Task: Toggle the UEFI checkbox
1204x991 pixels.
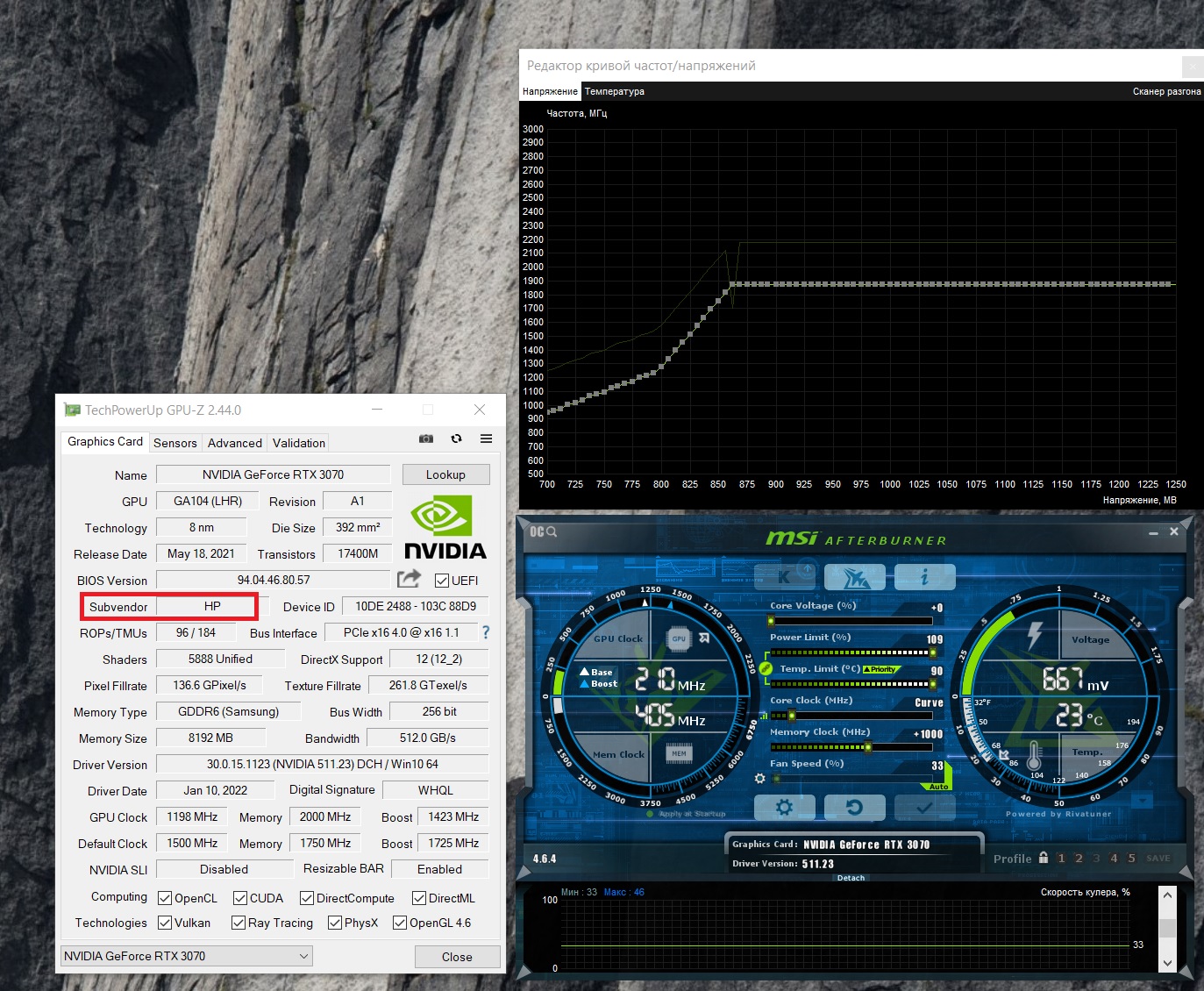Action: pyautogui.click(x=442, y=581)
